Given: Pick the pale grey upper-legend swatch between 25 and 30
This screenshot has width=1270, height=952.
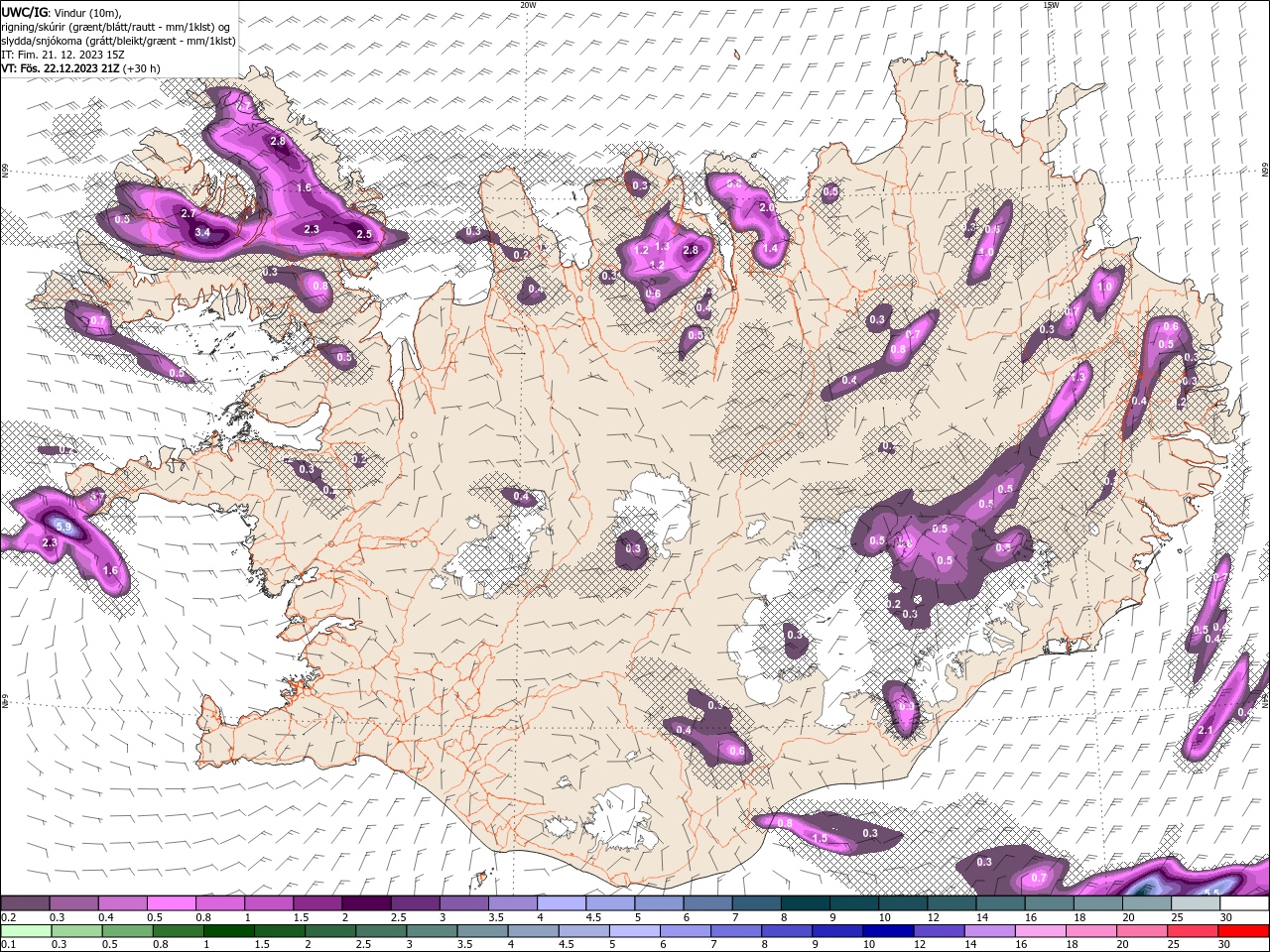Looking at the screenshot, I should 1196,903.
